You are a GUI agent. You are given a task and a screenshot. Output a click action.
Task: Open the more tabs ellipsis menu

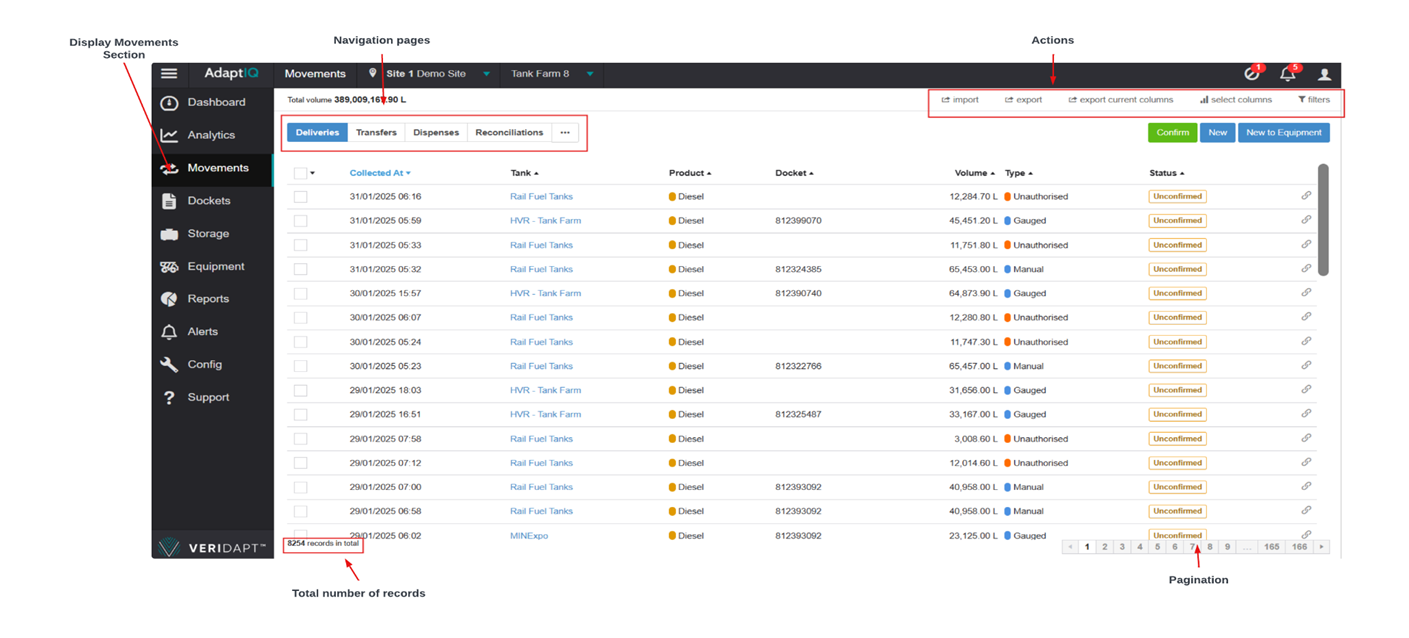pyautogui.click(x=565, y=133)
